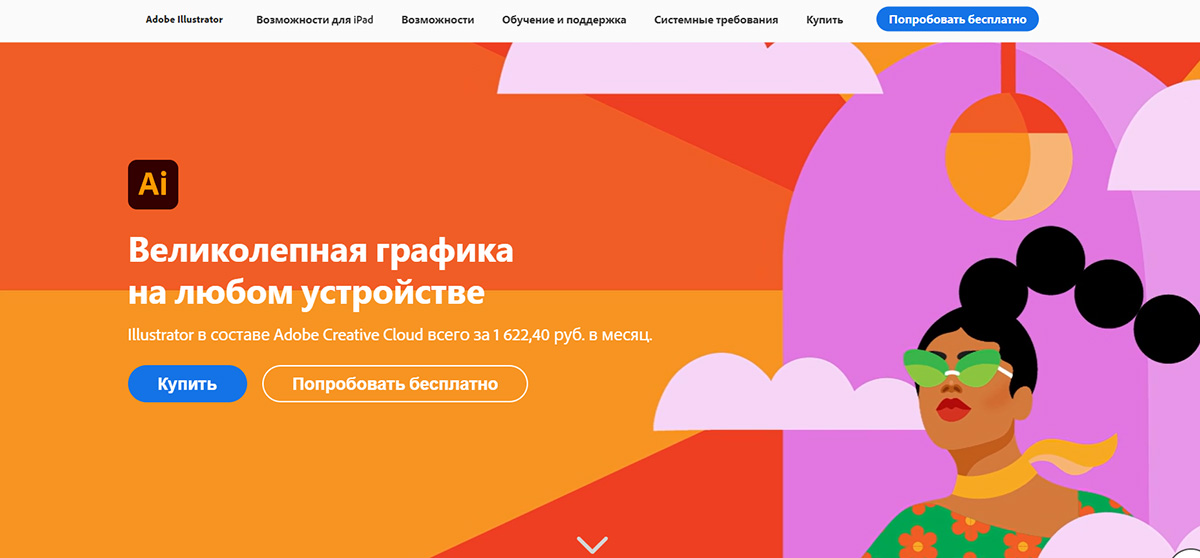Click the Ai Illustrator logo icon
The image size is (1200, 558).
(153, 184)
